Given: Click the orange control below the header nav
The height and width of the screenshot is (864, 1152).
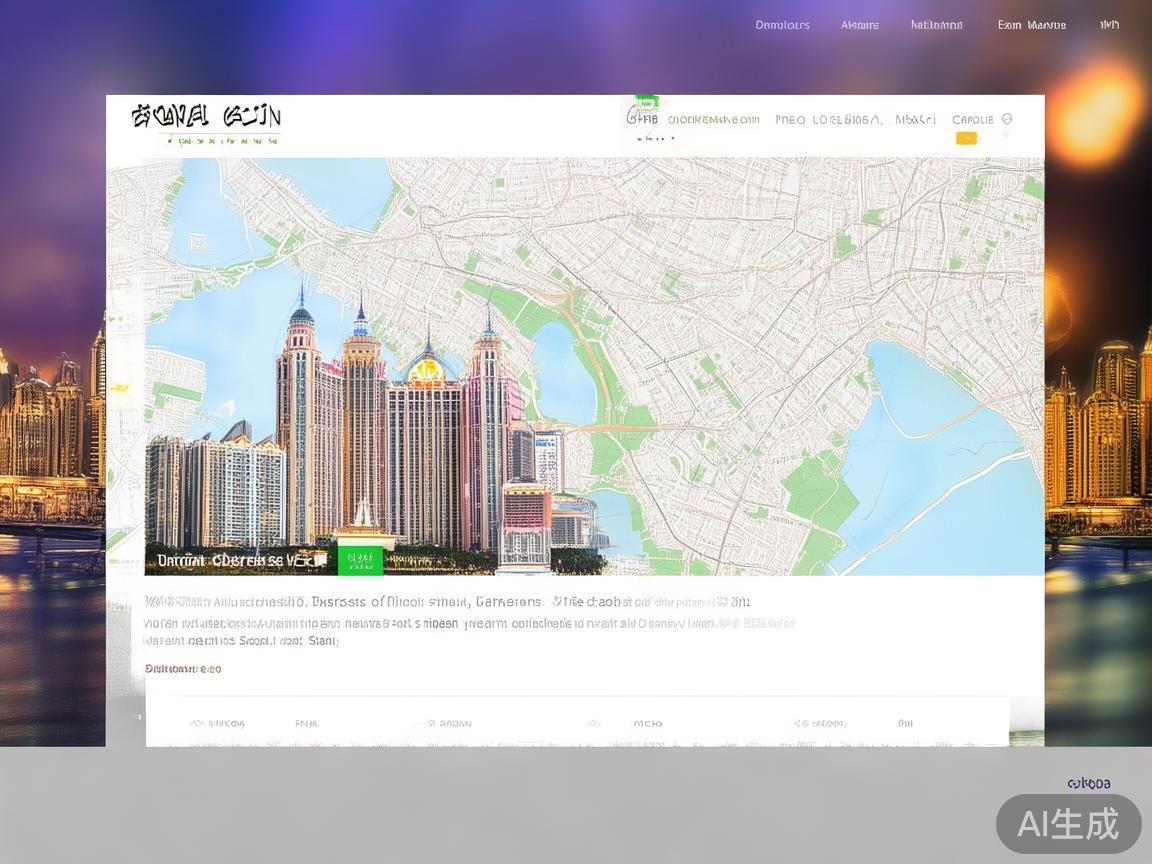Looking at the screenshot, I should 966,137.
